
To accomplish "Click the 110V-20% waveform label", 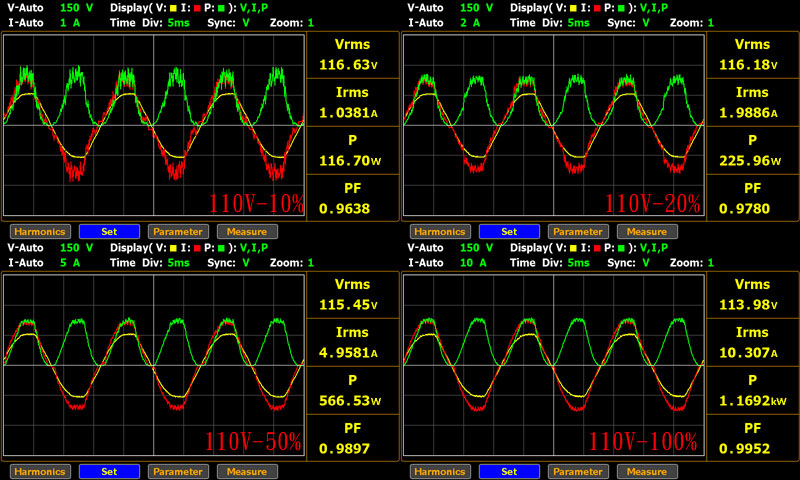I will tap(653, 204).
